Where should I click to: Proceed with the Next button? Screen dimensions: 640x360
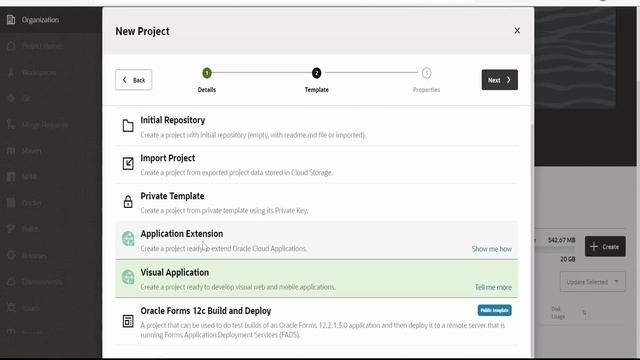(x=500, y=80)
